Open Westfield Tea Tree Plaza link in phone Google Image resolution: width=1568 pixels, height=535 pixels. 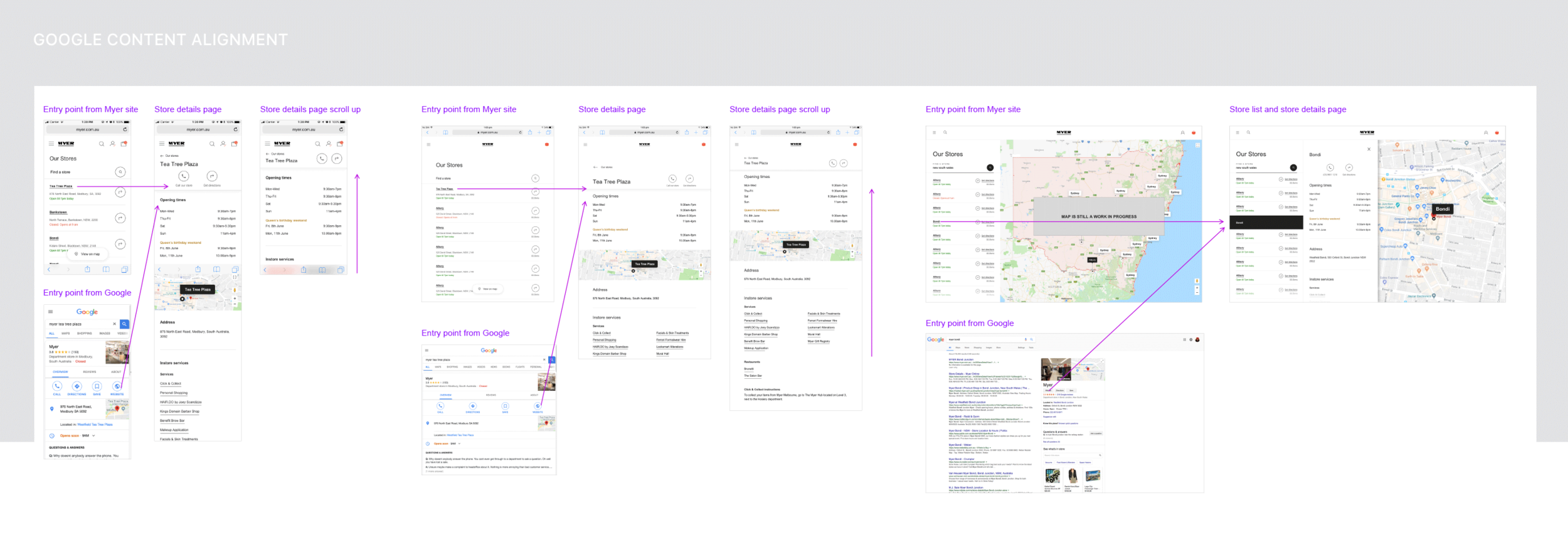click(95, 425)
